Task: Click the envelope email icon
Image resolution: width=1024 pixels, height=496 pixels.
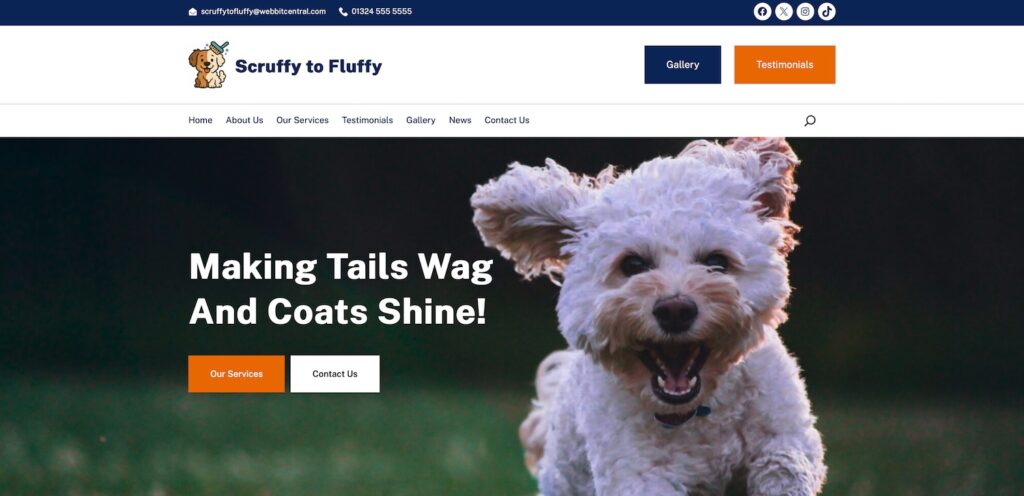Action: point(193,12)
